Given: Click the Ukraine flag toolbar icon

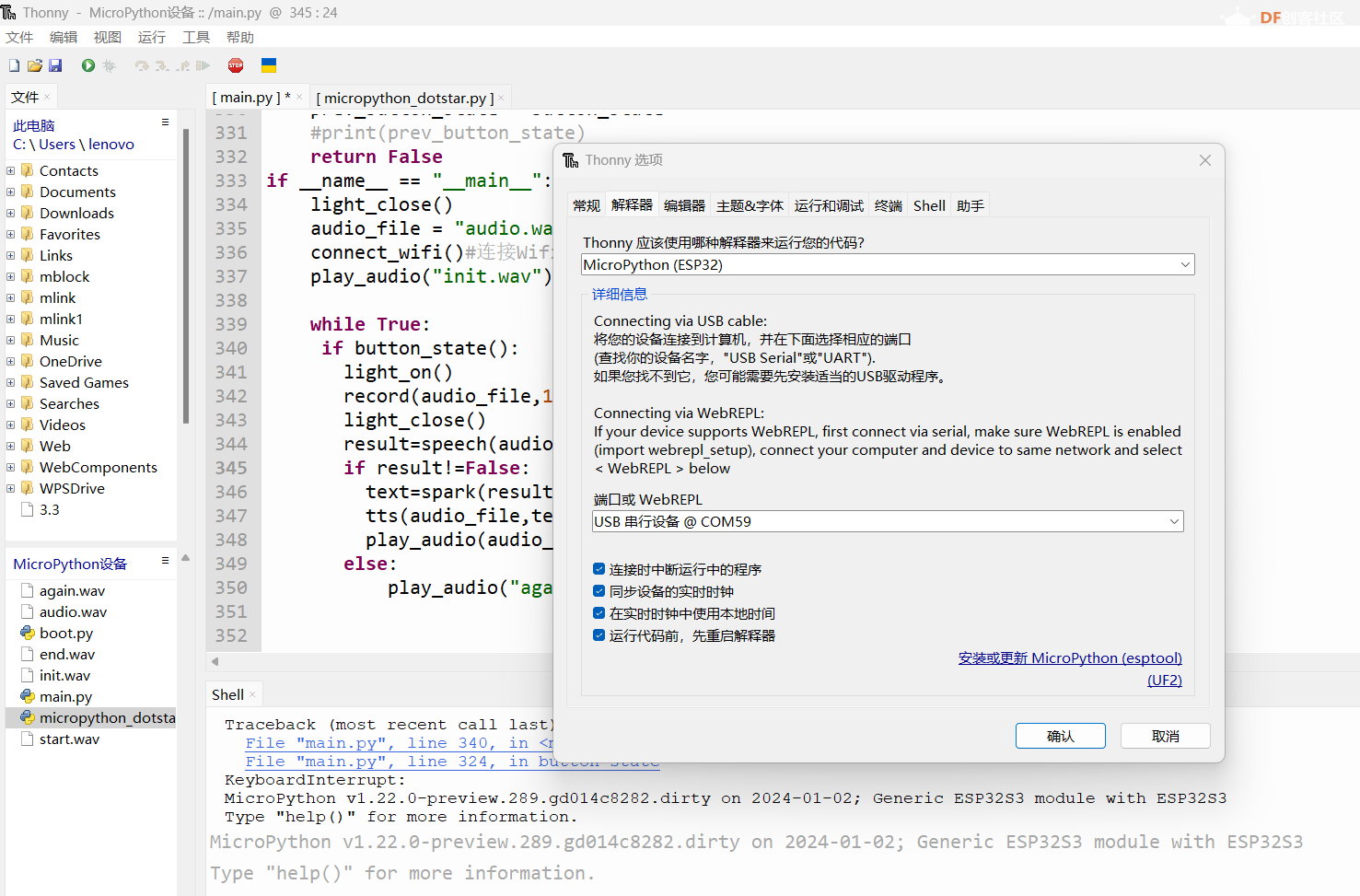Looking at the screenshot, I should coord(269,65).
